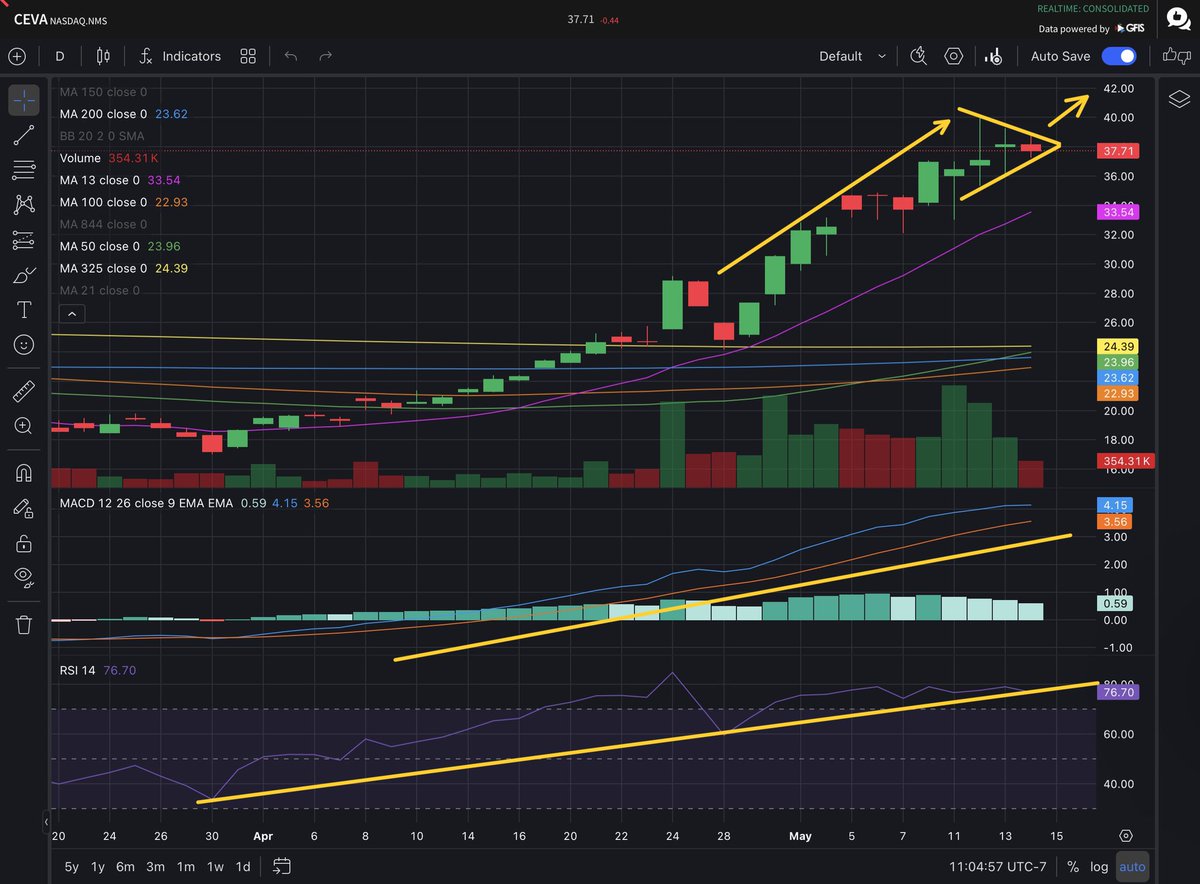Select the MA 325 close indicator legend
The image size is (1200, 884).
pyautogui.click(x=124, y=268)
